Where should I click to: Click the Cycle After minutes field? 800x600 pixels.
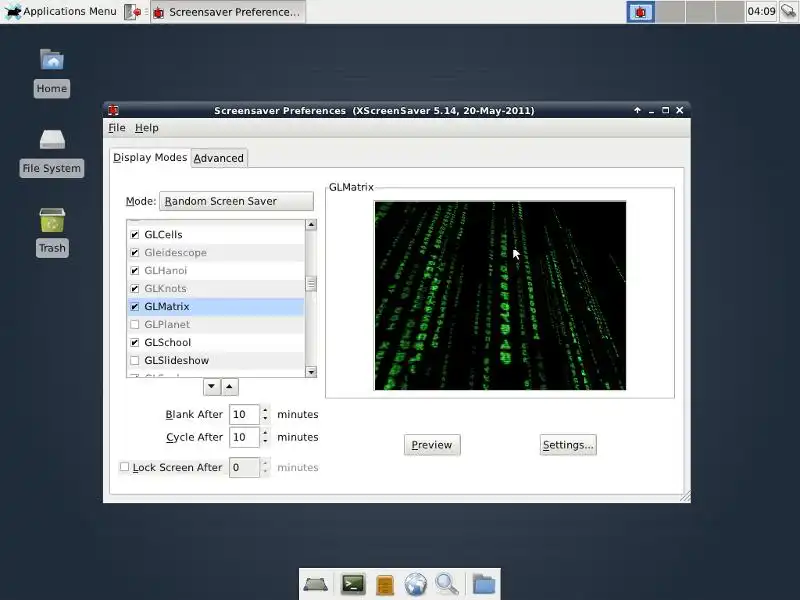coord(244,437)
